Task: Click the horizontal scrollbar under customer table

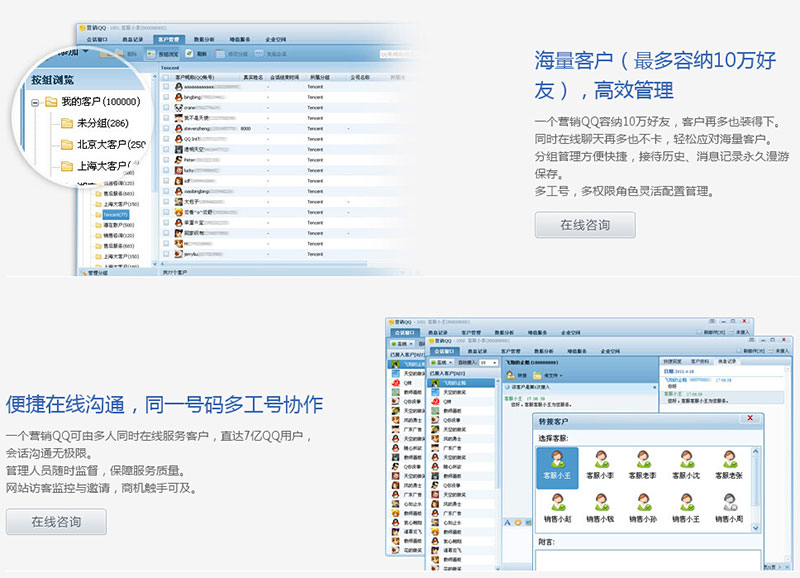Action: click(264, 264)
